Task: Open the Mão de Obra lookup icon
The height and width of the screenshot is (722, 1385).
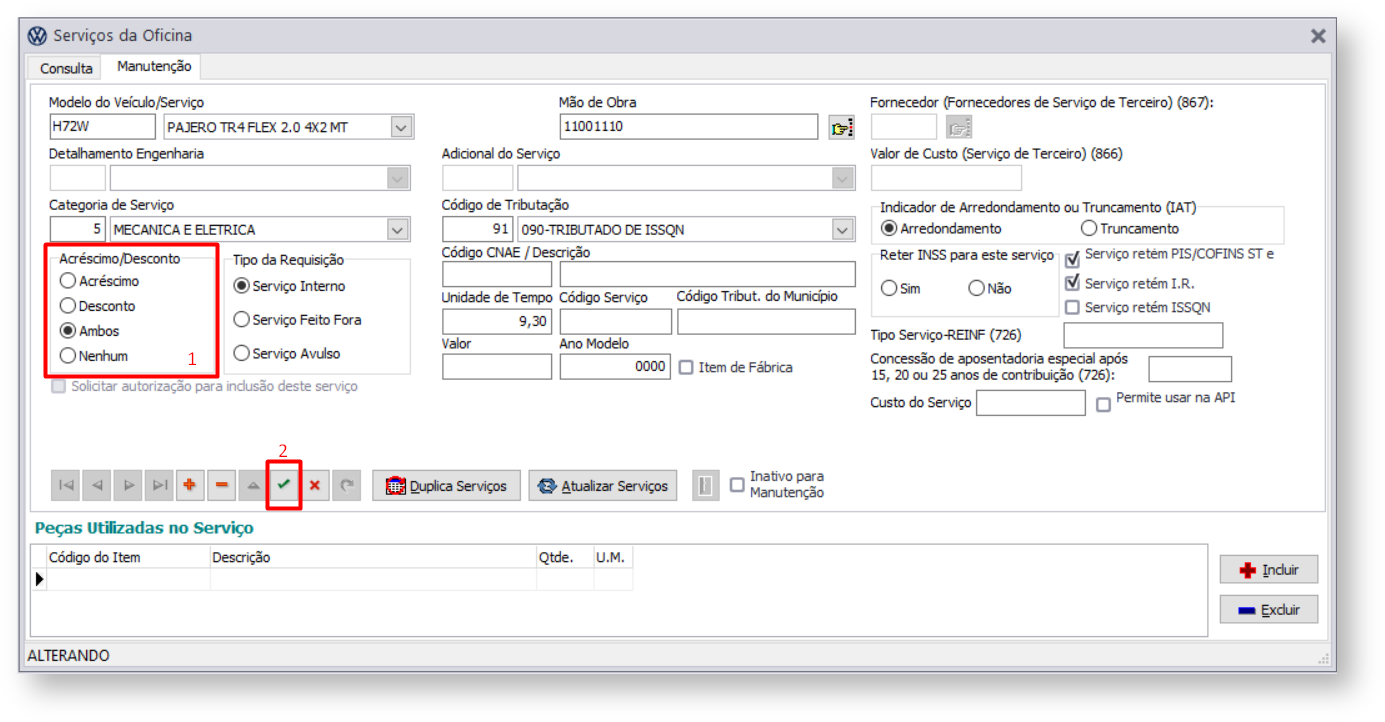Action: click(x=842, y=128)
